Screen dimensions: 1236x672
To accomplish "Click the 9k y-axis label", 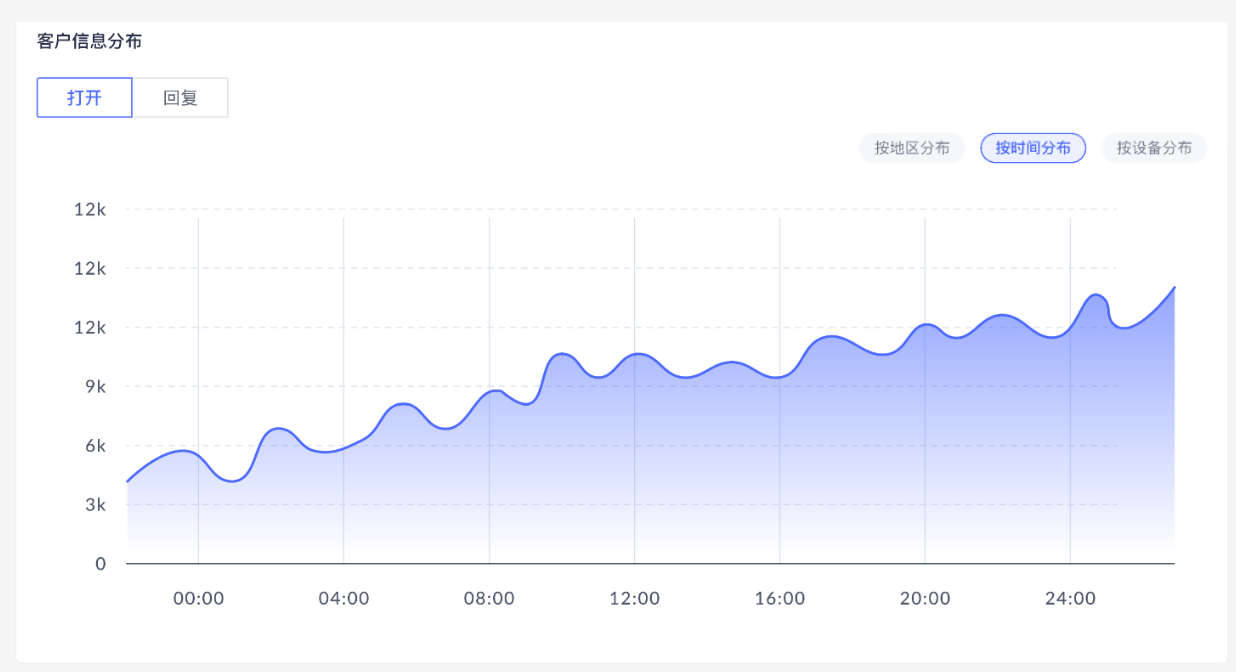I will pyautogui.click(x=94, y=387).
